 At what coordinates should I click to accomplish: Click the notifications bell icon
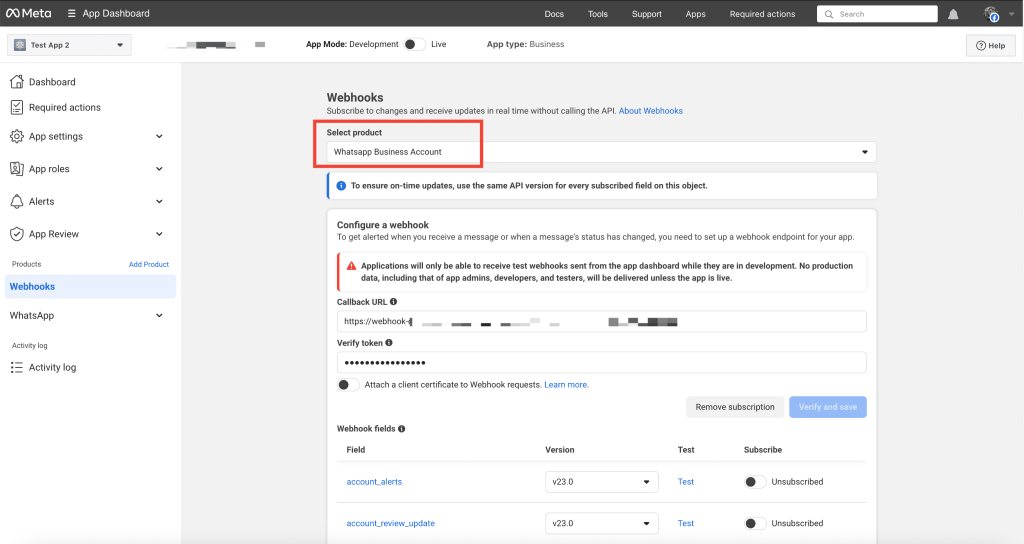tap(953, 14)
